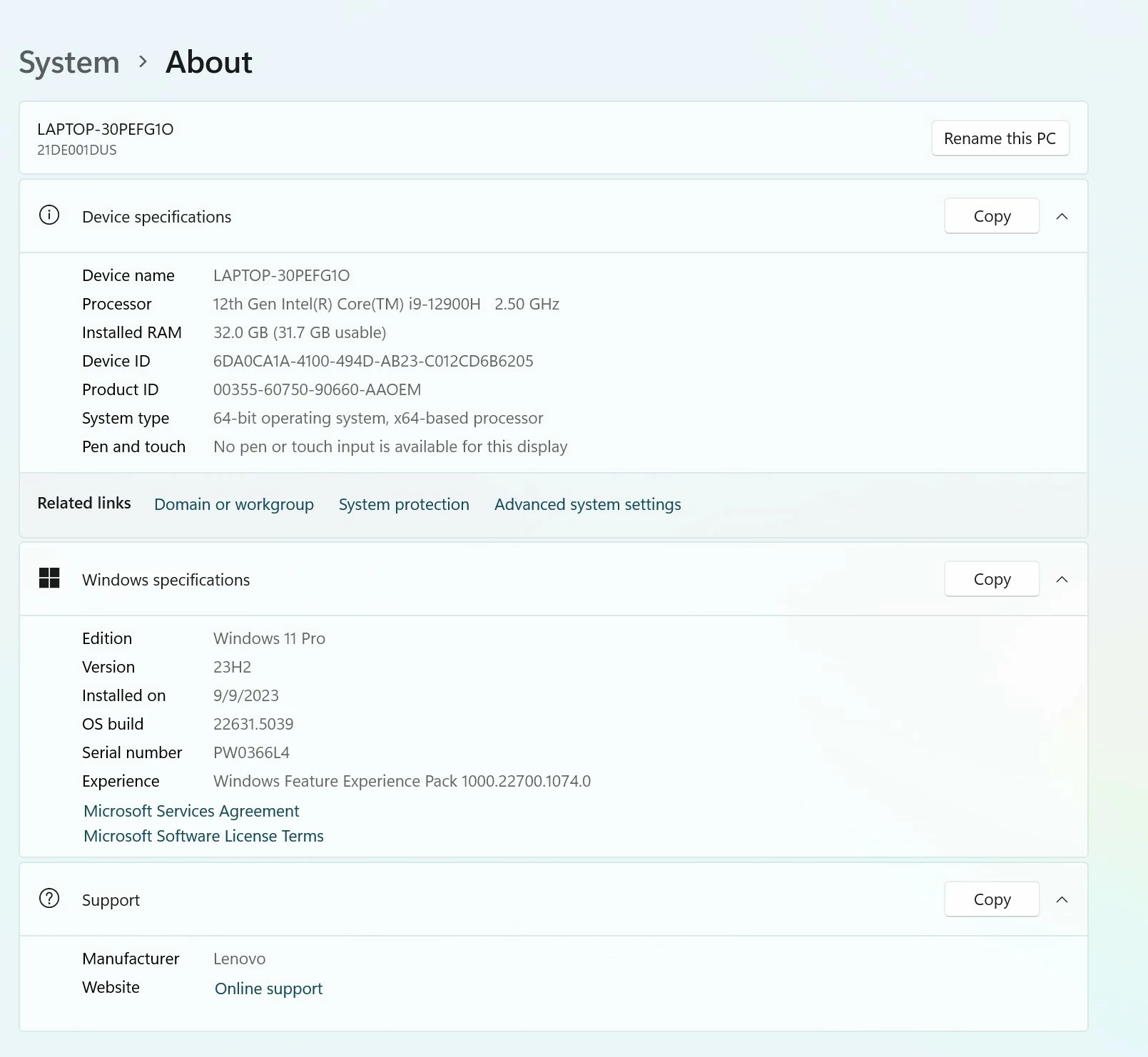The image size is (1148, 1057).
Task: Copy the Device specifications
Action: pos(992,216)
